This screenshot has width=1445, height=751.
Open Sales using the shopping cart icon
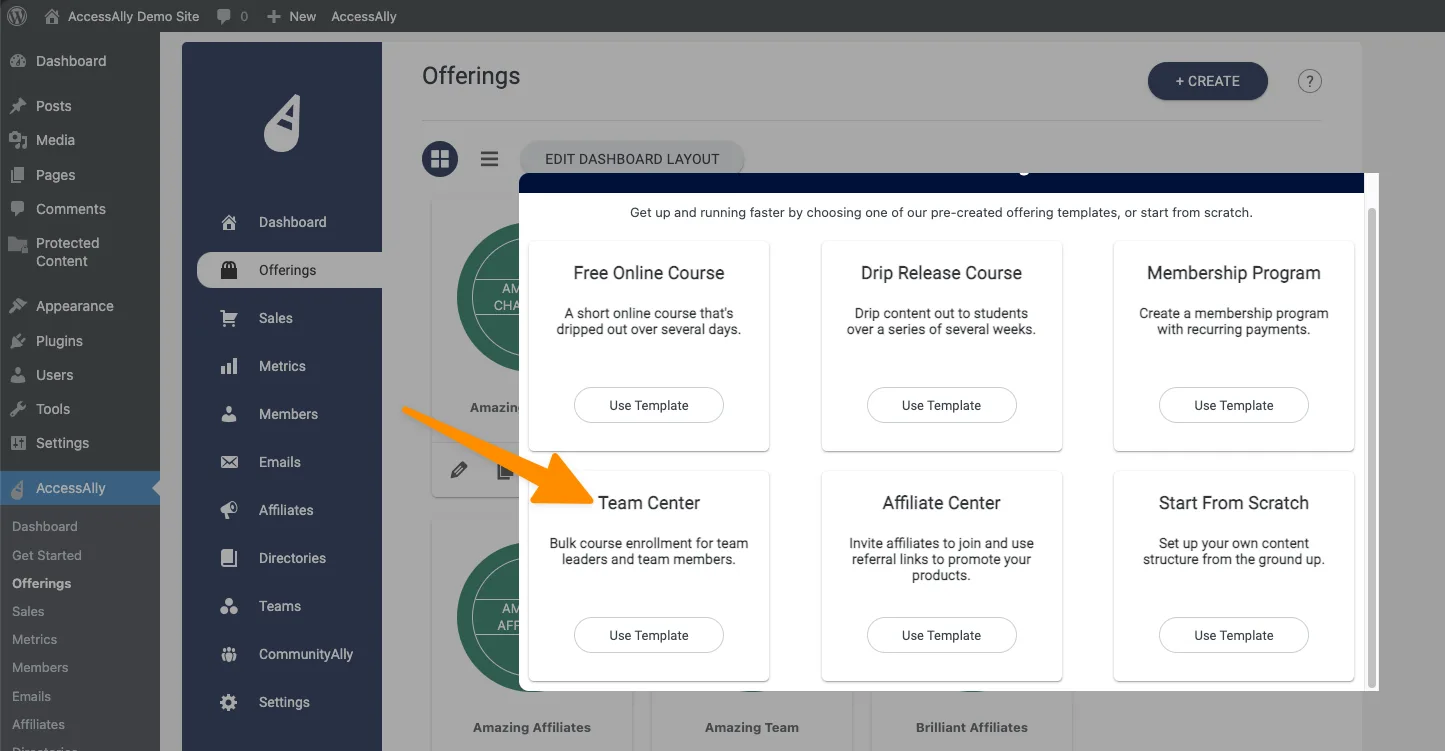[230, 318]
